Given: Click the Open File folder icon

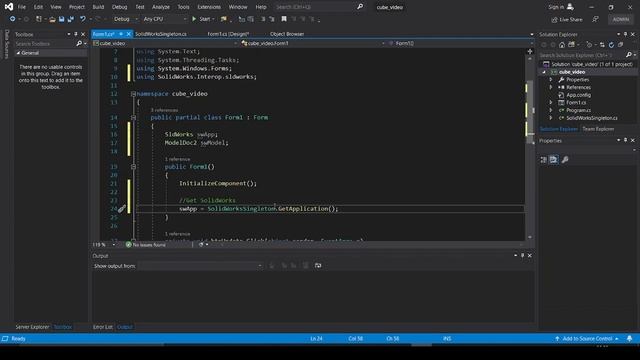Looking at the screenshot, I should (x=52, y=19).
